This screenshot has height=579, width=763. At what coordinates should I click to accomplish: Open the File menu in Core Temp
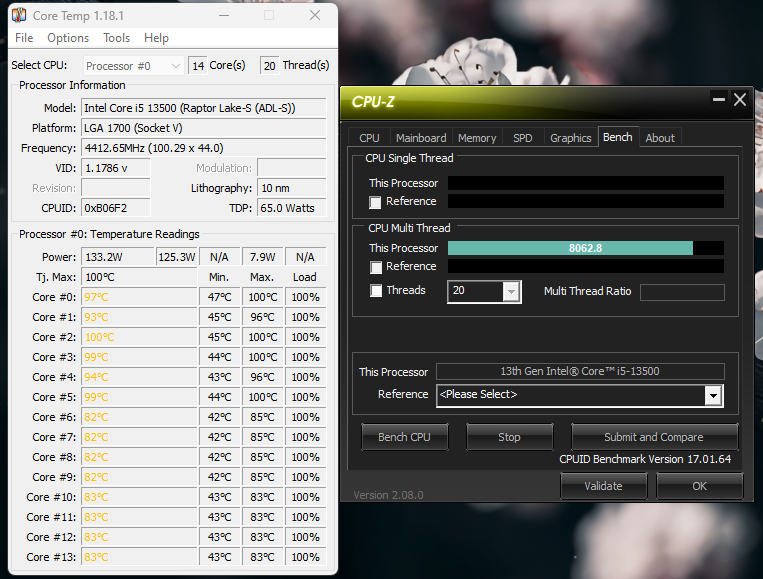coord(24,38)
